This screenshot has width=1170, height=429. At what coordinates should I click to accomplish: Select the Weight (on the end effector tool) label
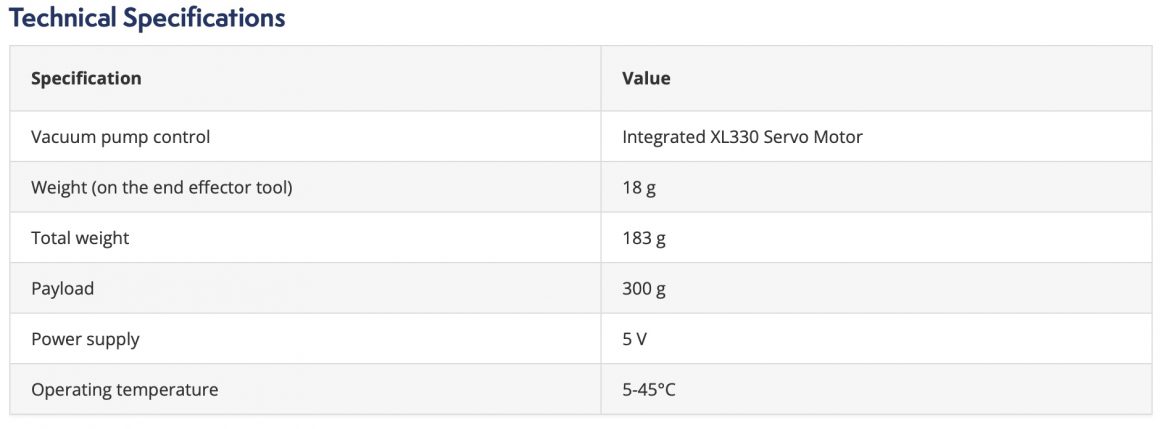coord(161,187)
